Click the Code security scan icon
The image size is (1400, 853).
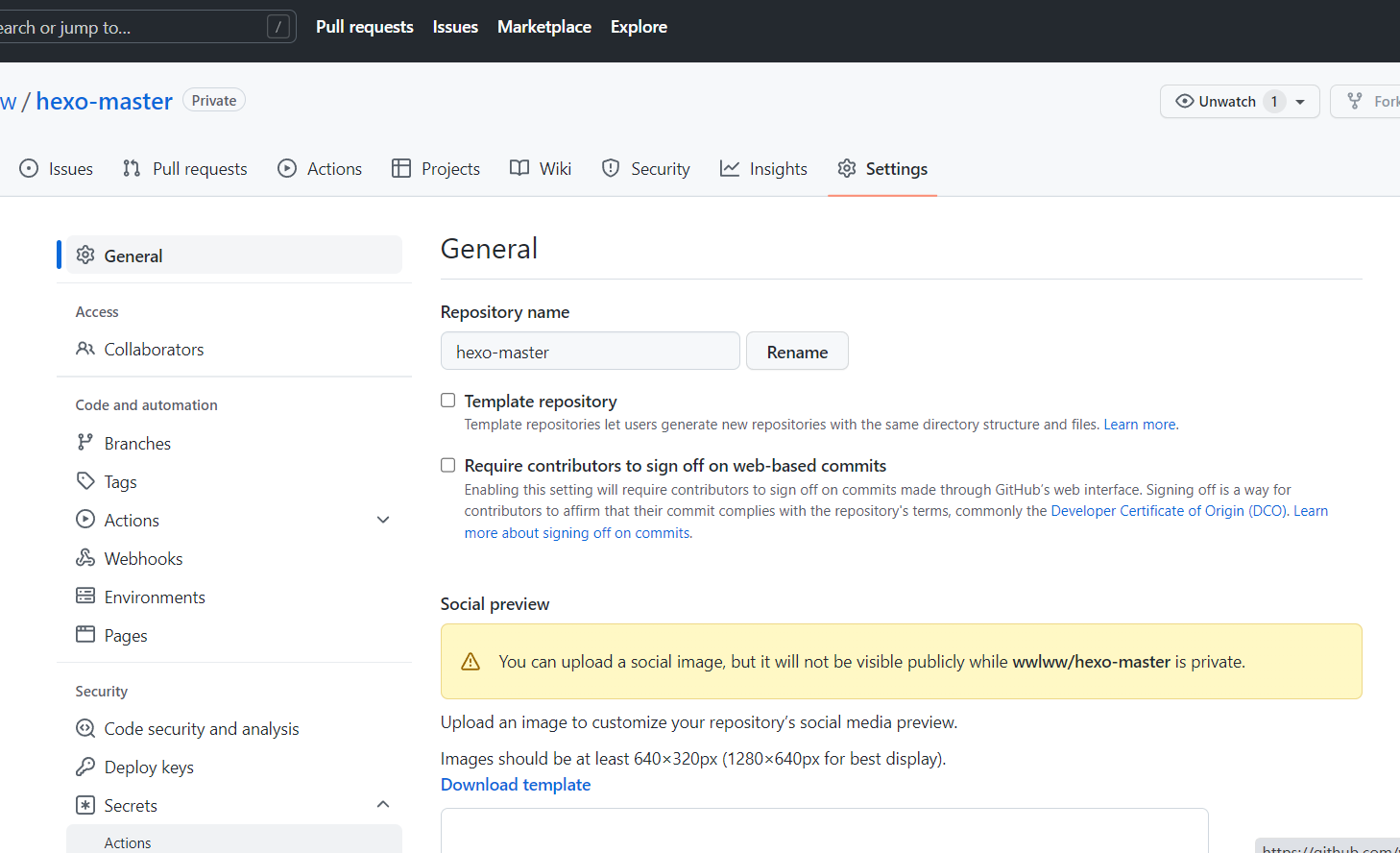[85, 728]
